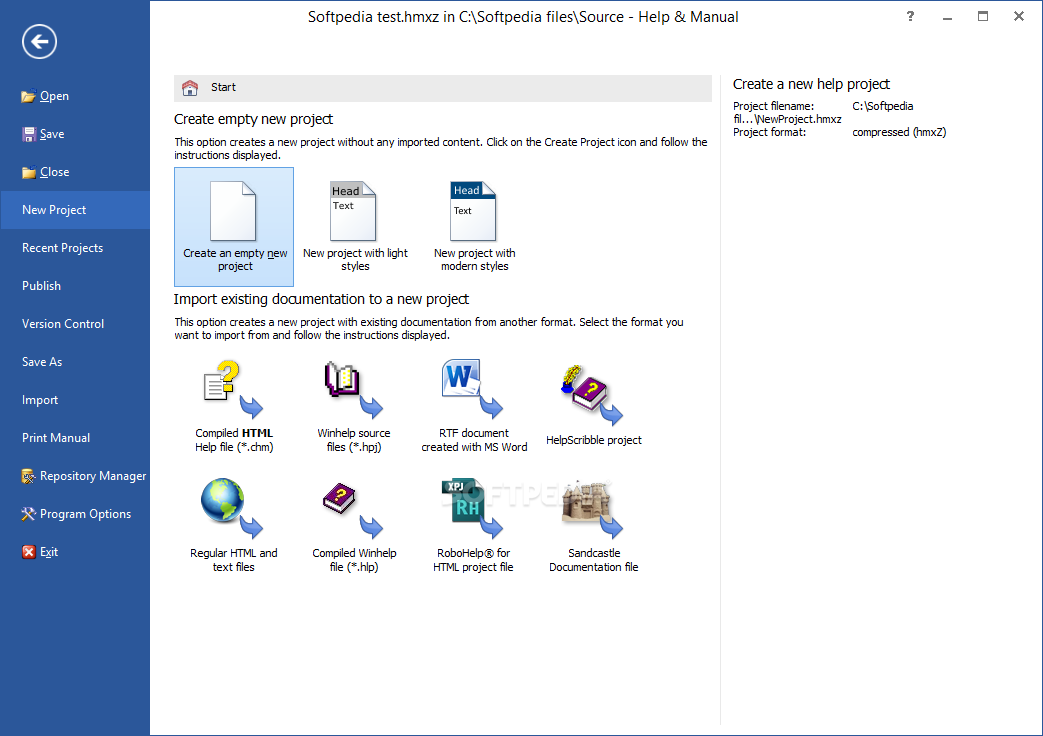The width and height of the screenshot is (1043, 736).
Task: Click 'Winhelp source files (*.hpj)' caption
Action: pyautogui.click(x=354, y=440)
